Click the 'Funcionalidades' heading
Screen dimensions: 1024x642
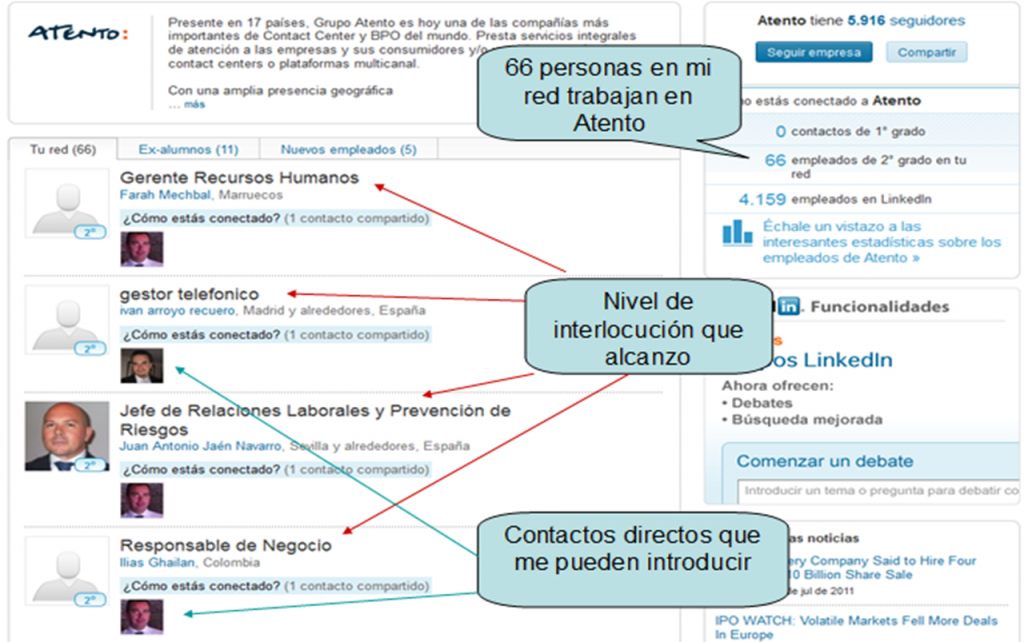(x=880, y=306)
